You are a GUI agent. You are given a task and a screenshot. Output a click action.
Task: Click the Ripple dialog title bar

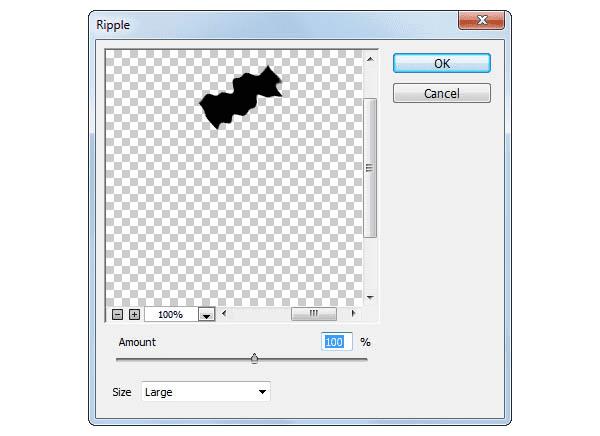274,25
